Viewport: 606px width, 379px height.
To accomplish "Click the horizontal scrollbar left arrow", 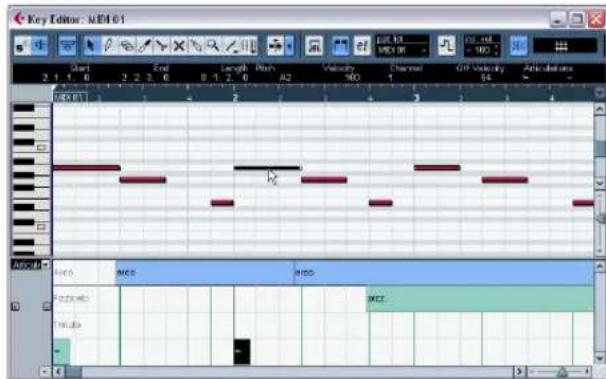I will tap(59, 372).
